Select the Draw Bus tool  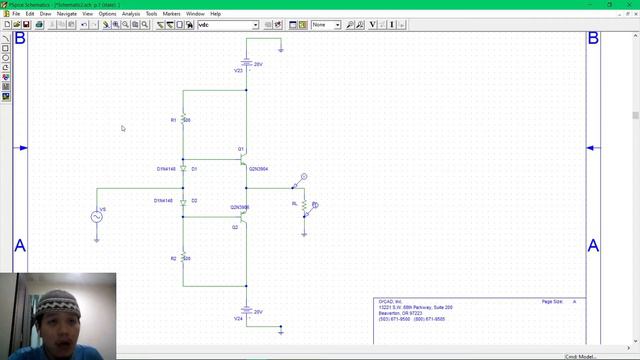[170, 25]
